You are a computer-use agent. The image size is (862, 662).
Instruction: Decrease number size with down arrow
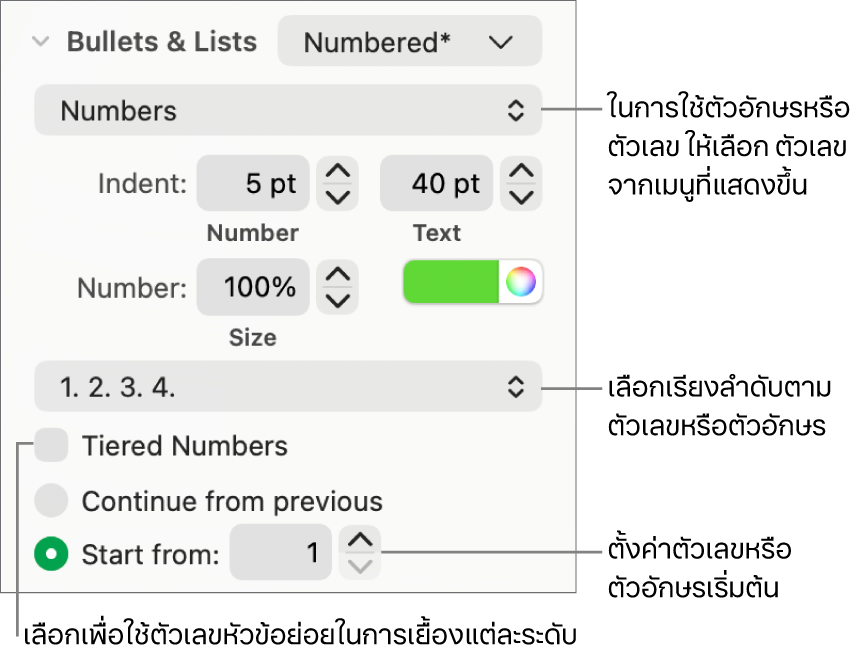[338, 300]
